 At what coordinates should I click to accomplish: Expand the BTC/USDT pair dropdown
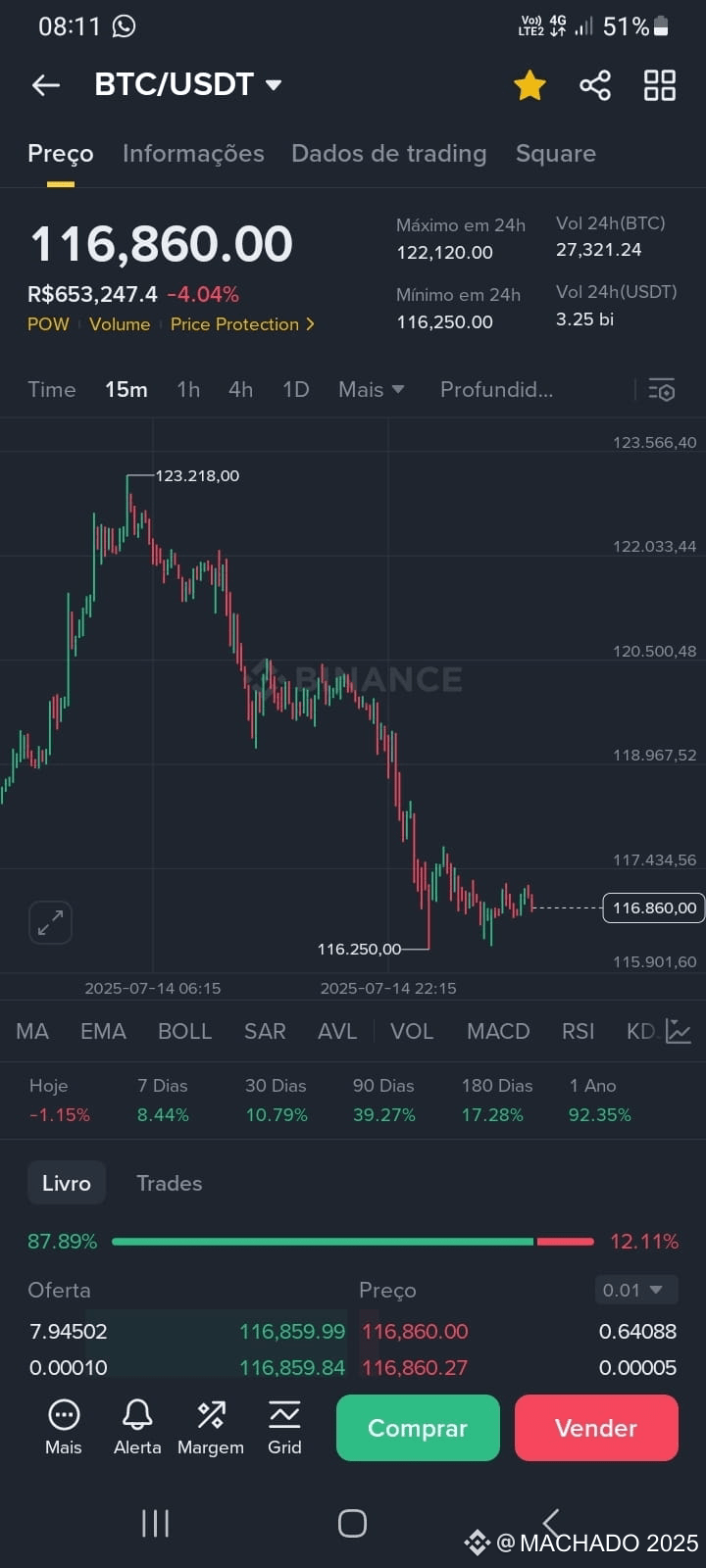(x=188, y=84)
